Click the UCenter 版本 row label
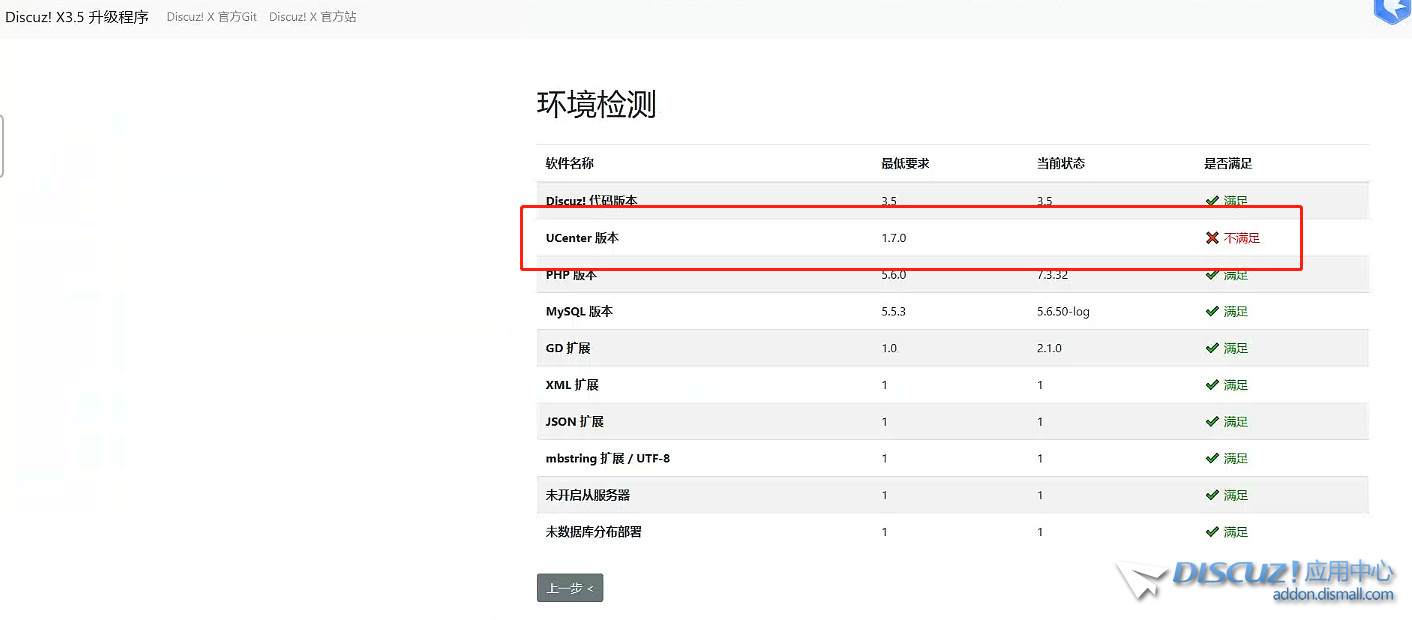 (582, 238)
